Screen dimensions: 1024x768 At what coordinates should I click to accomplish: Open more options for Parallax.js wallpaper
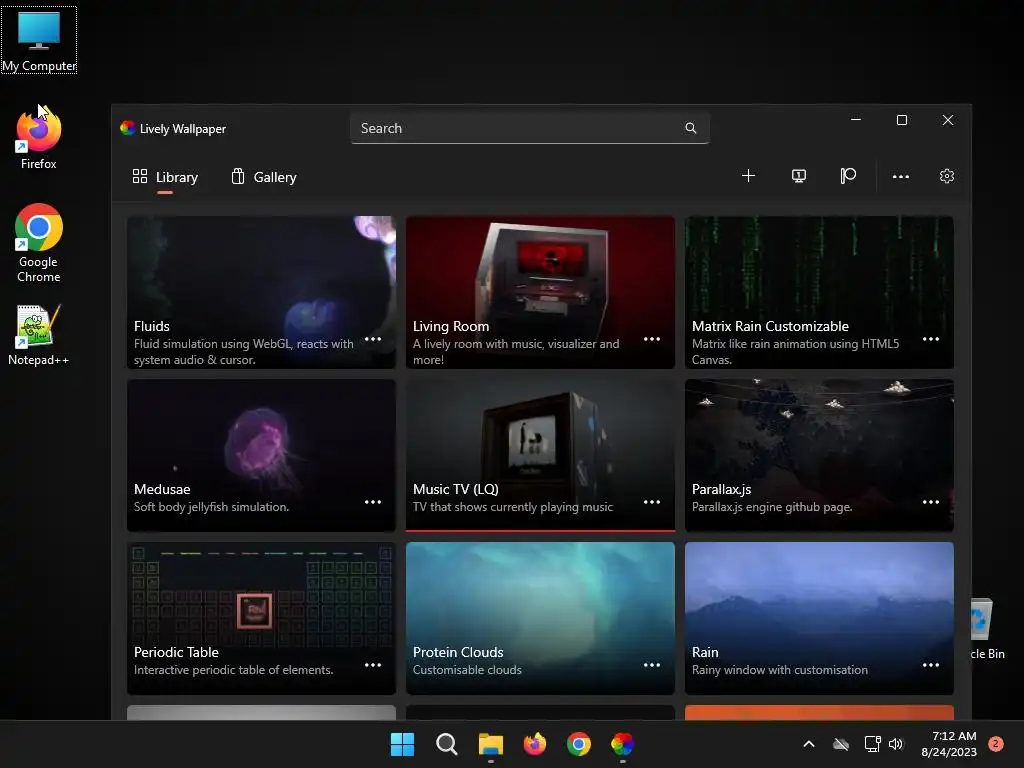[x=931, y=502]
